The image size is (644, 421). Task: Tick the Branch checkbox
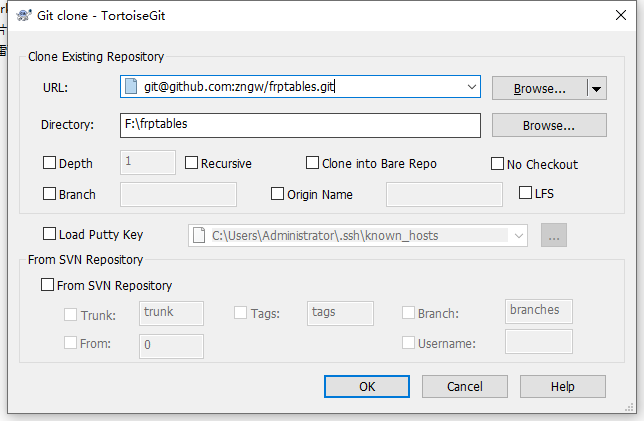pyautogui.click(x=50, y=194)
